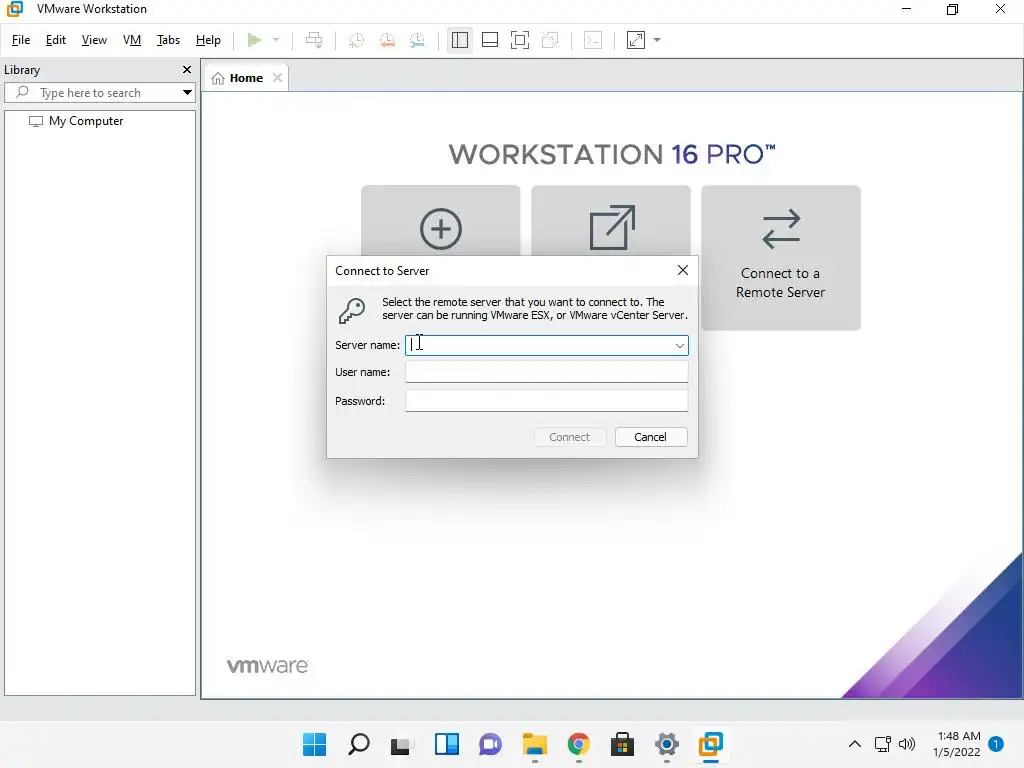This screenshot has width=1024, height=768.
Task: Click the Unity mode toolbar icon
Action: click(551, 40)
